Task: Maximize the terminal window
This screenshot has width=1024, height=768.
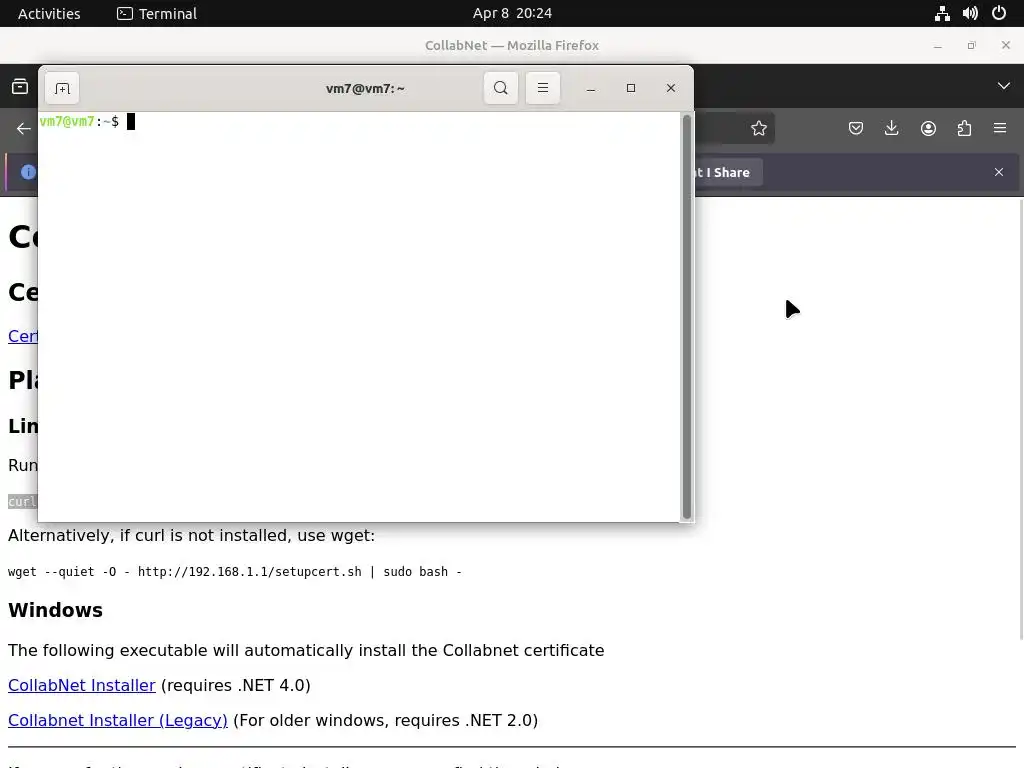Action: (631, 88)
